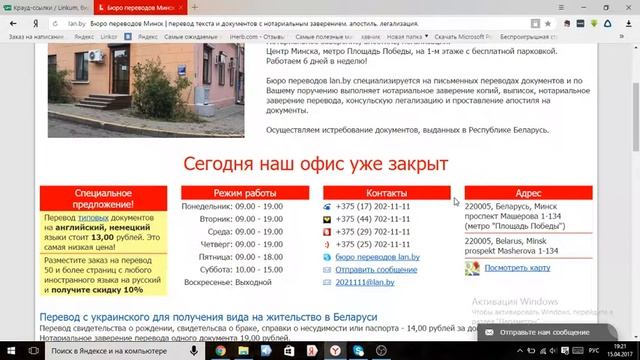Screen dimensions: 640x360
Task: Open 'Самые ожидаемые' bookmark
Action: click(x=191, y=37)
